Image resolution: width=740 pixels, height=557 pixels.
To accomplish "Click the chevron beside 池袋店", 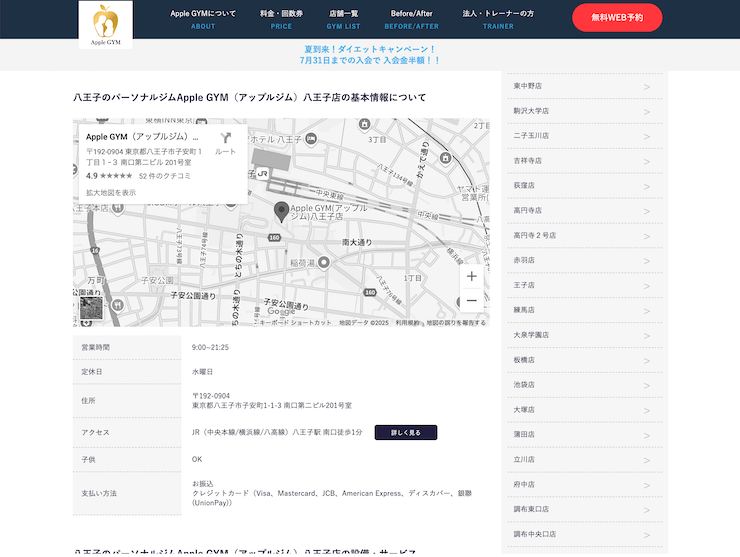I will tap(647, 386).
